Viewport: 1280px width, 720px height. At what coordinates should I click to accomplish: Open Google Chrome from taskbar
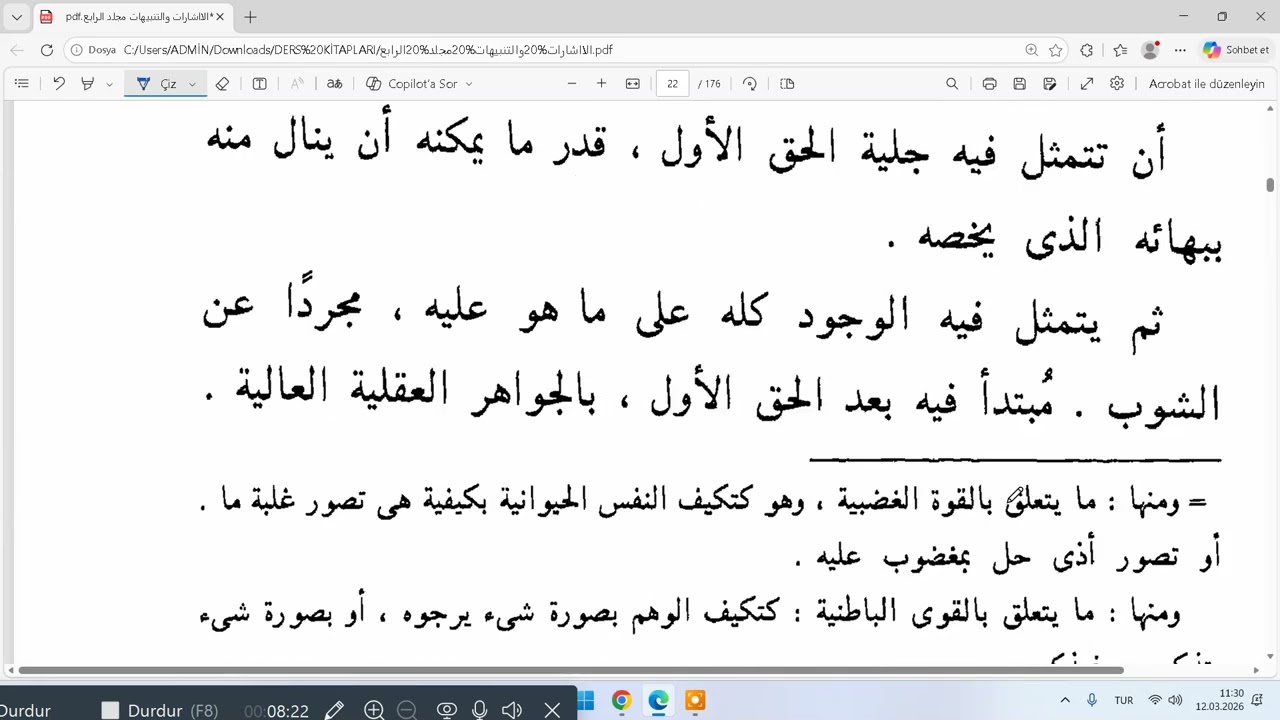pyautogui.click(x=621, y=701)
